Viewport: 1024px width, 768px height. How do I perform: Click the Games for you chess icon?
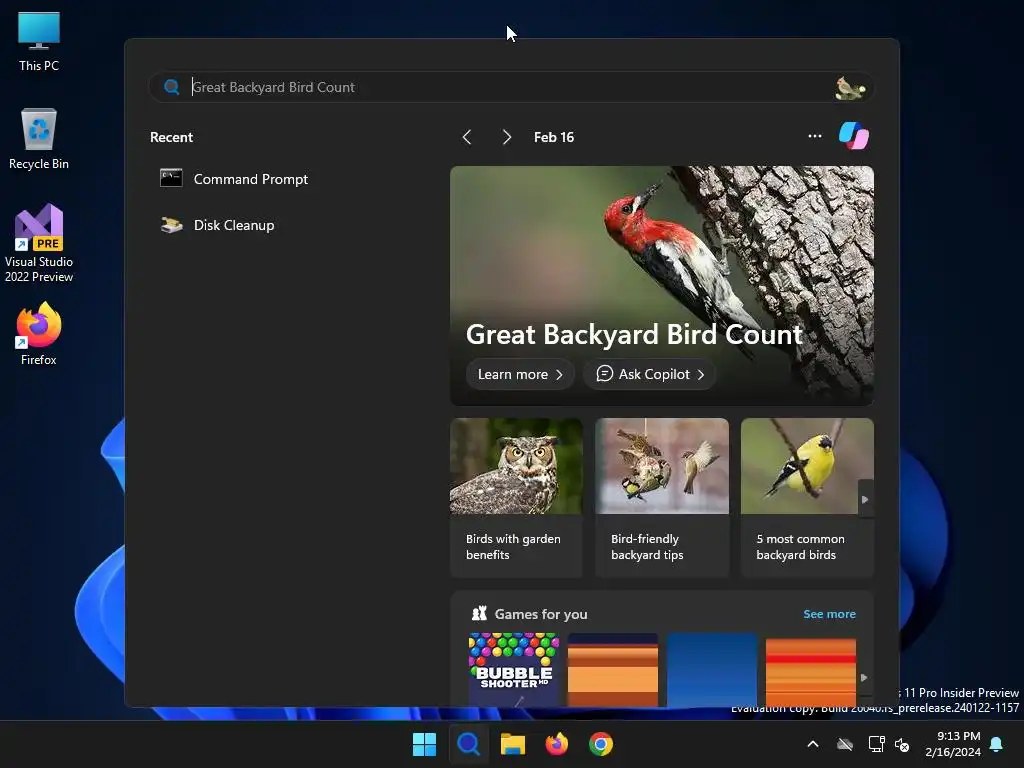coord(479,613)
